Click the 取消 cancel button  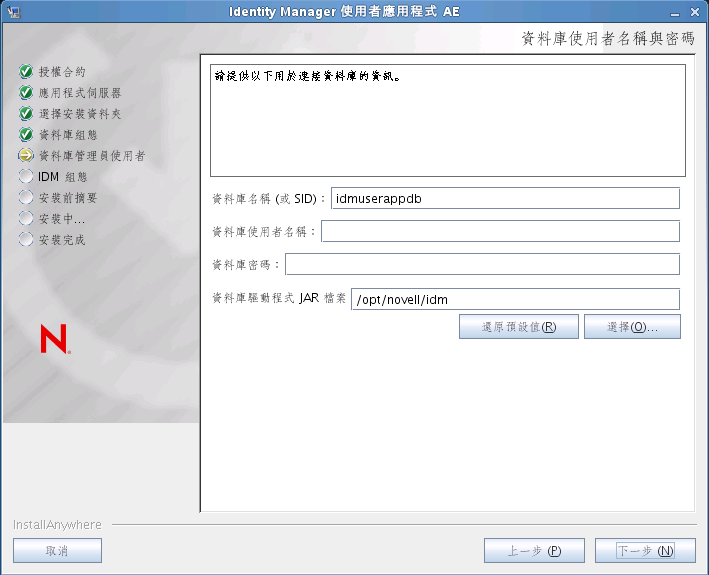tap(57, 551)
